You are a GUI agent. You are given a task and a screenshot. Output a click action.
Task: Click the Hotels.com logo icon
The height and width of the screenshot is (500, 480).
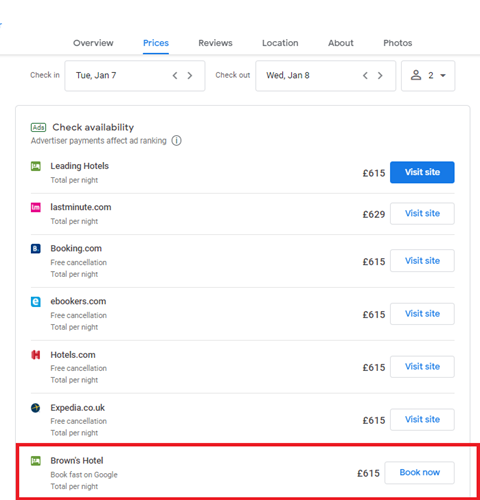(x=36, y=355)
